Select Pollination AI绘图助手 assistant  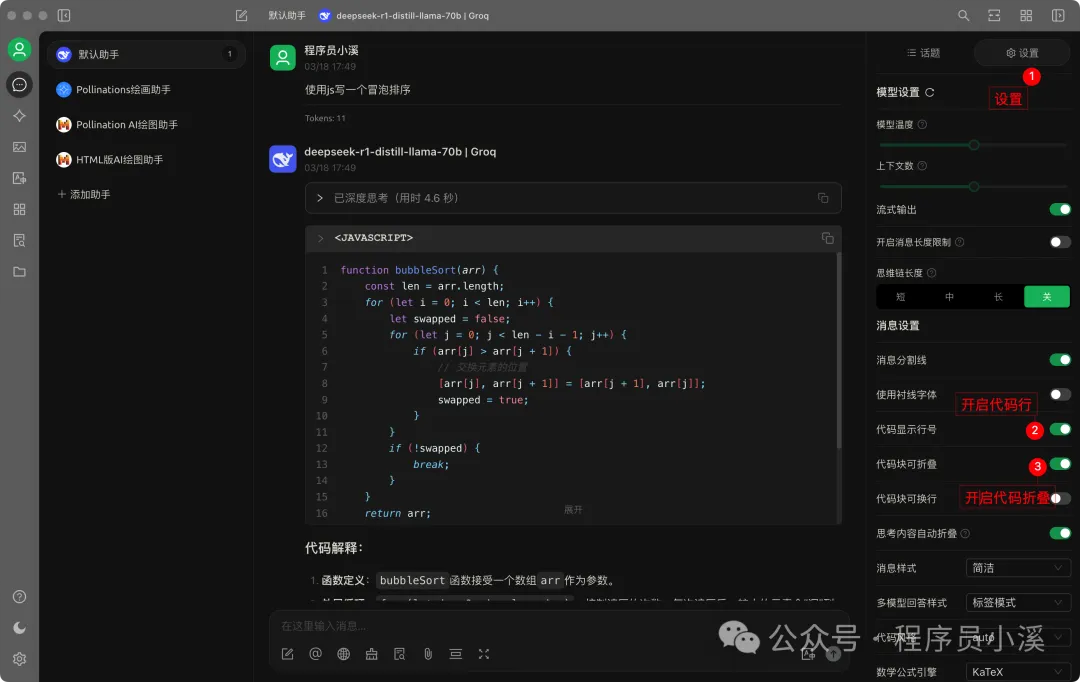[x=147, y=125]
